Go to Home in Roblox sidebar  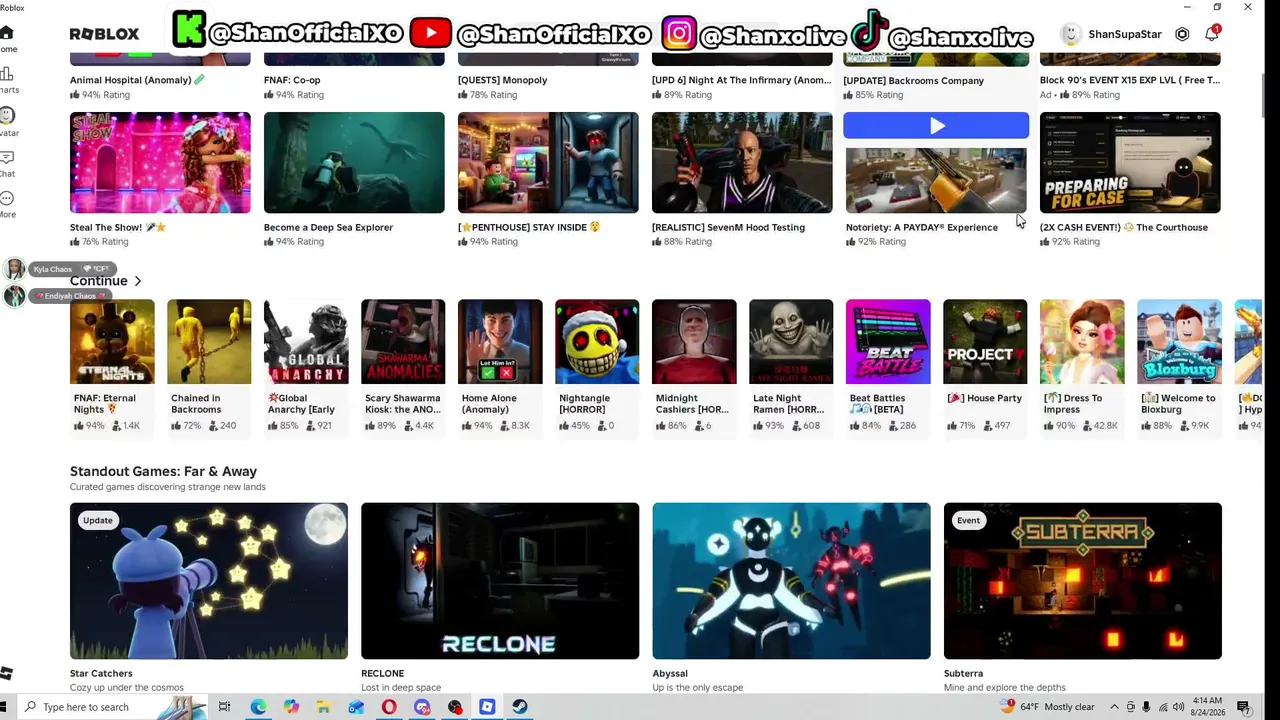tap(6, 33)
